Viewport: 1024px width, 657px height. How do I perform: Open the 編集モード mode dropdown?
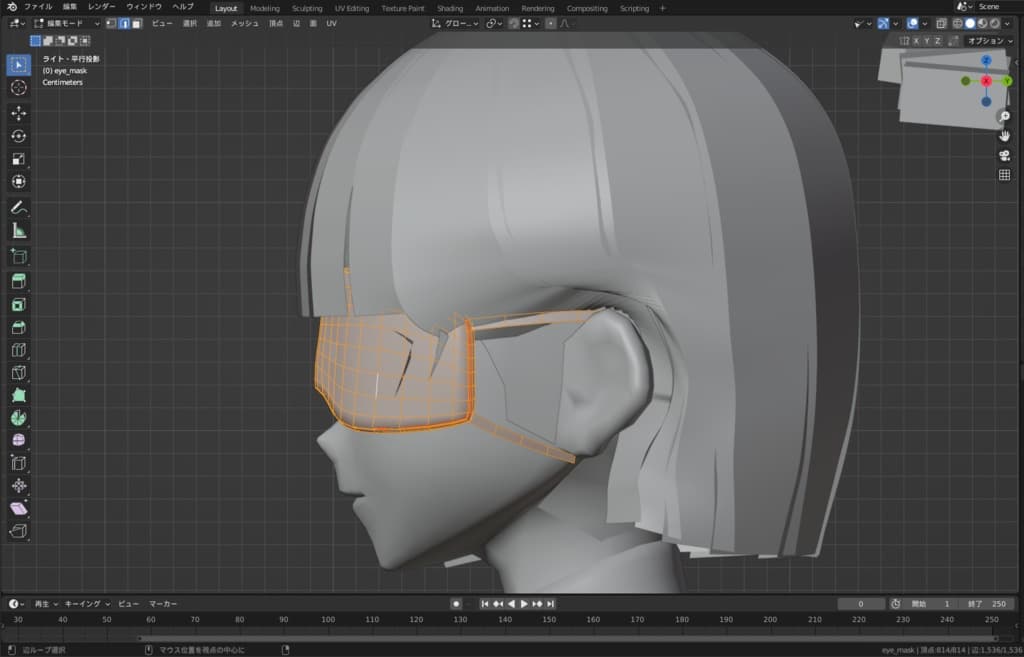click(x=66, y=23)
